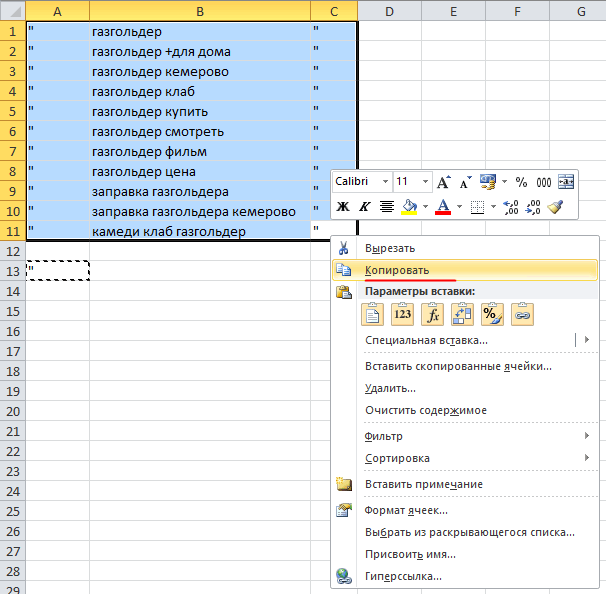Click the Hyperlink globe icon

[x=344, y=576]
